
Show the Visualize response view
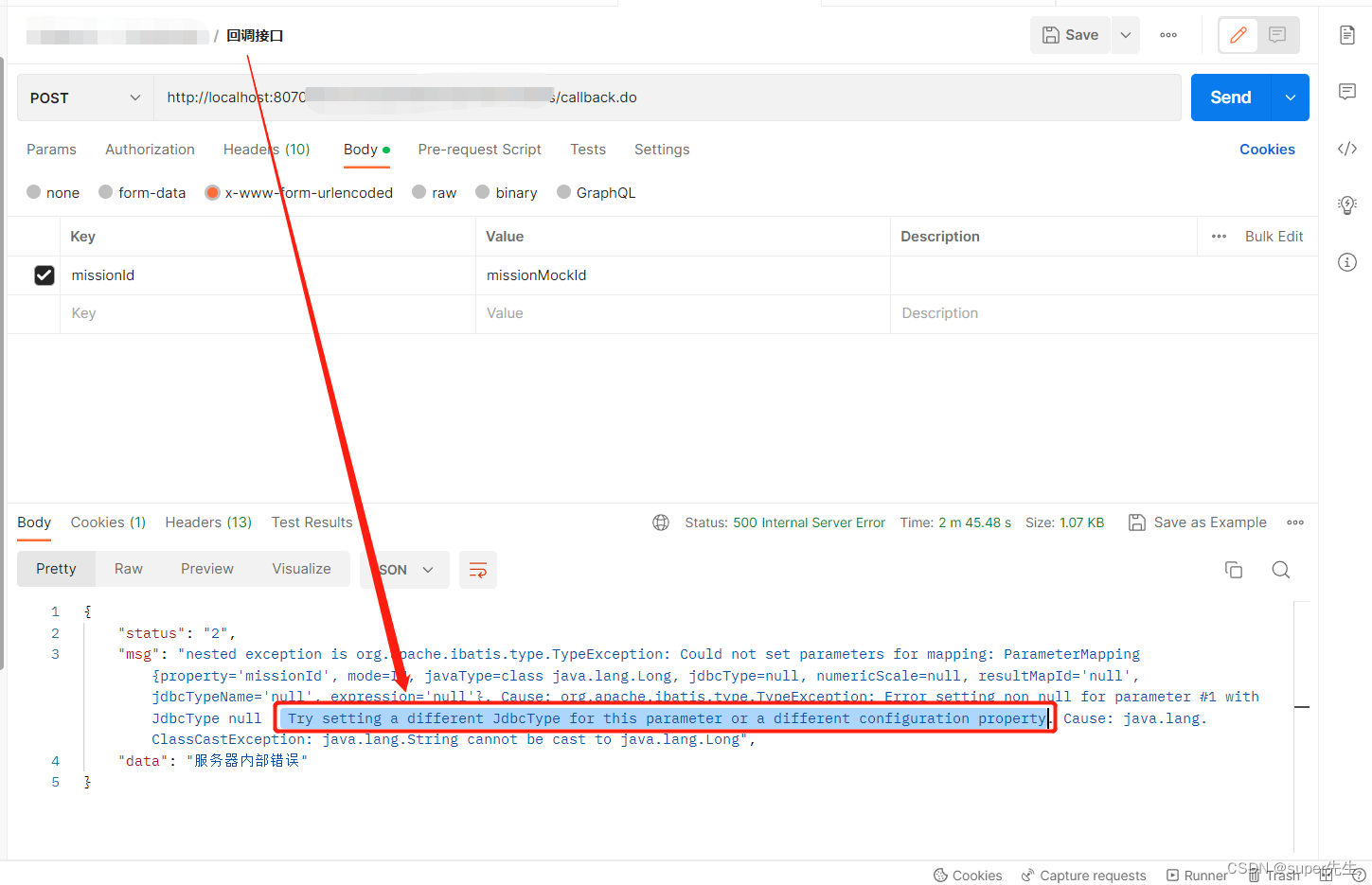point(301,569)
